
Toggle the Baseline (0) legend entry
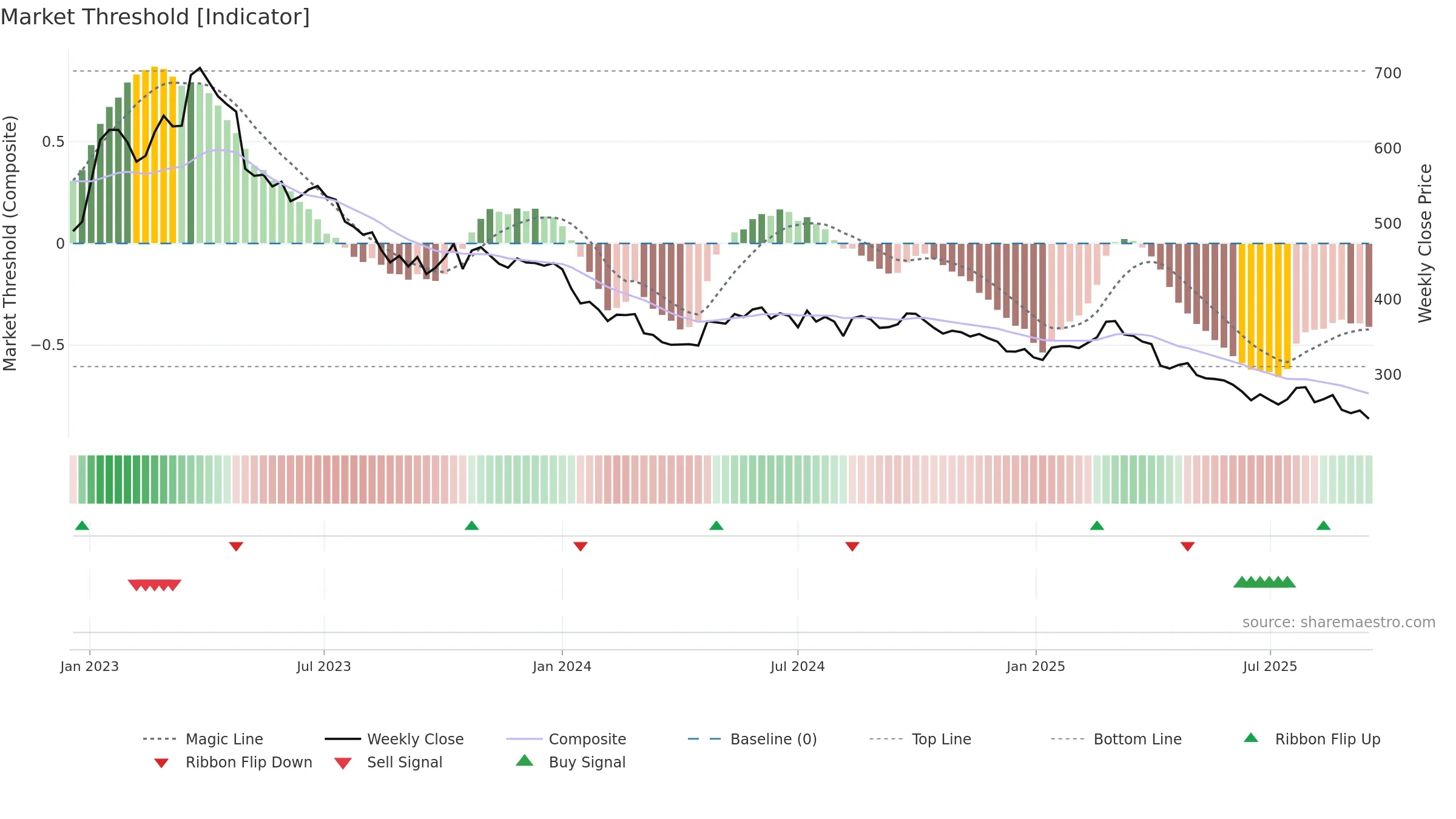click(752, 739)
